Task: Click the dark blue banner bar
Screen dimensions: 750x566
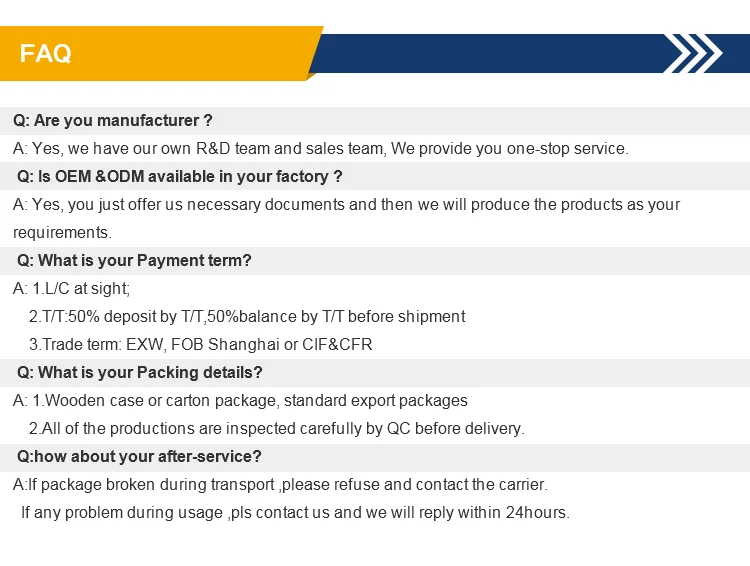Action: tap(529, 53)
